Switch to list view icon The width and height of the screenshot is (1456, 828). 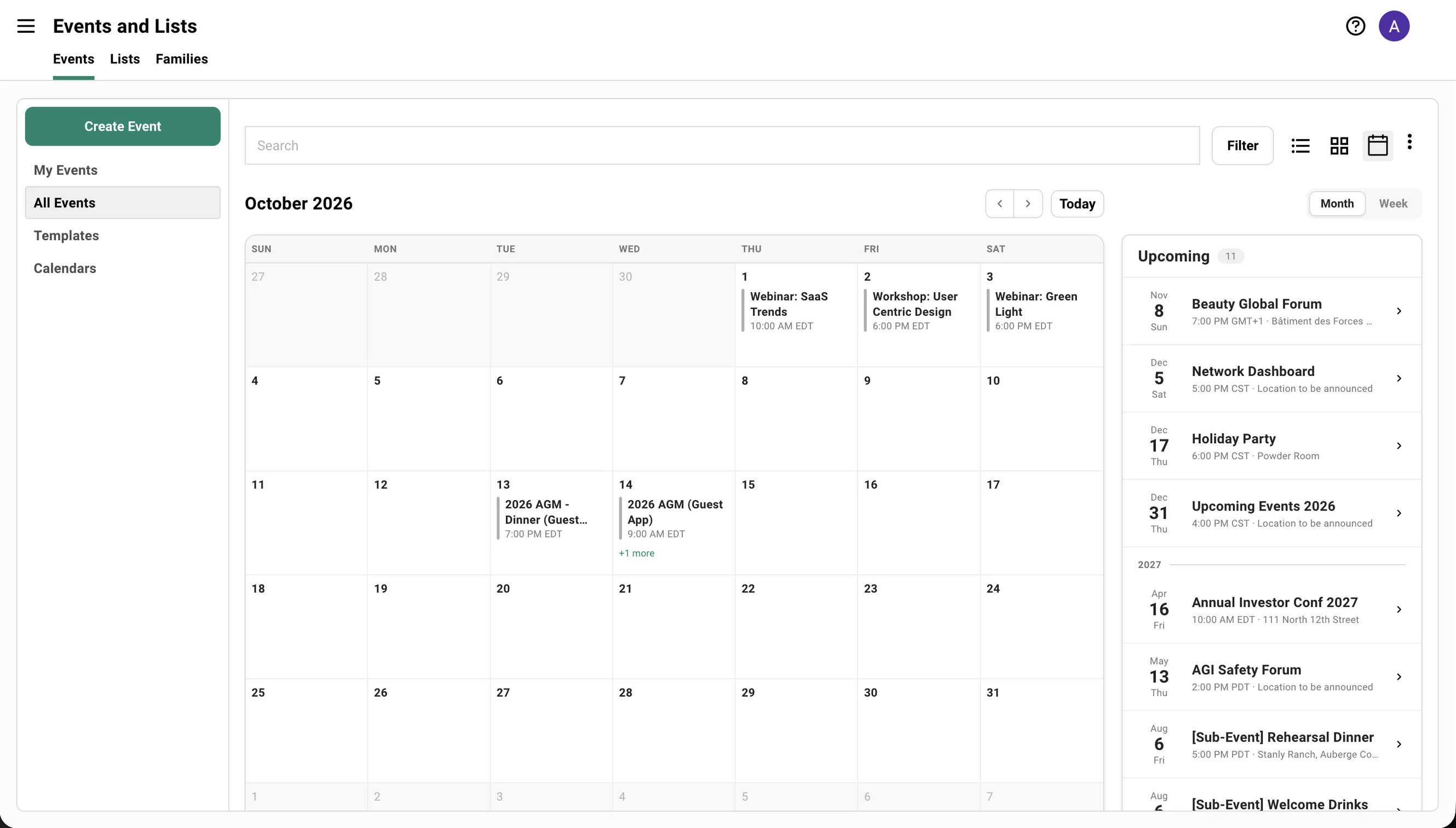[1300, 146]
